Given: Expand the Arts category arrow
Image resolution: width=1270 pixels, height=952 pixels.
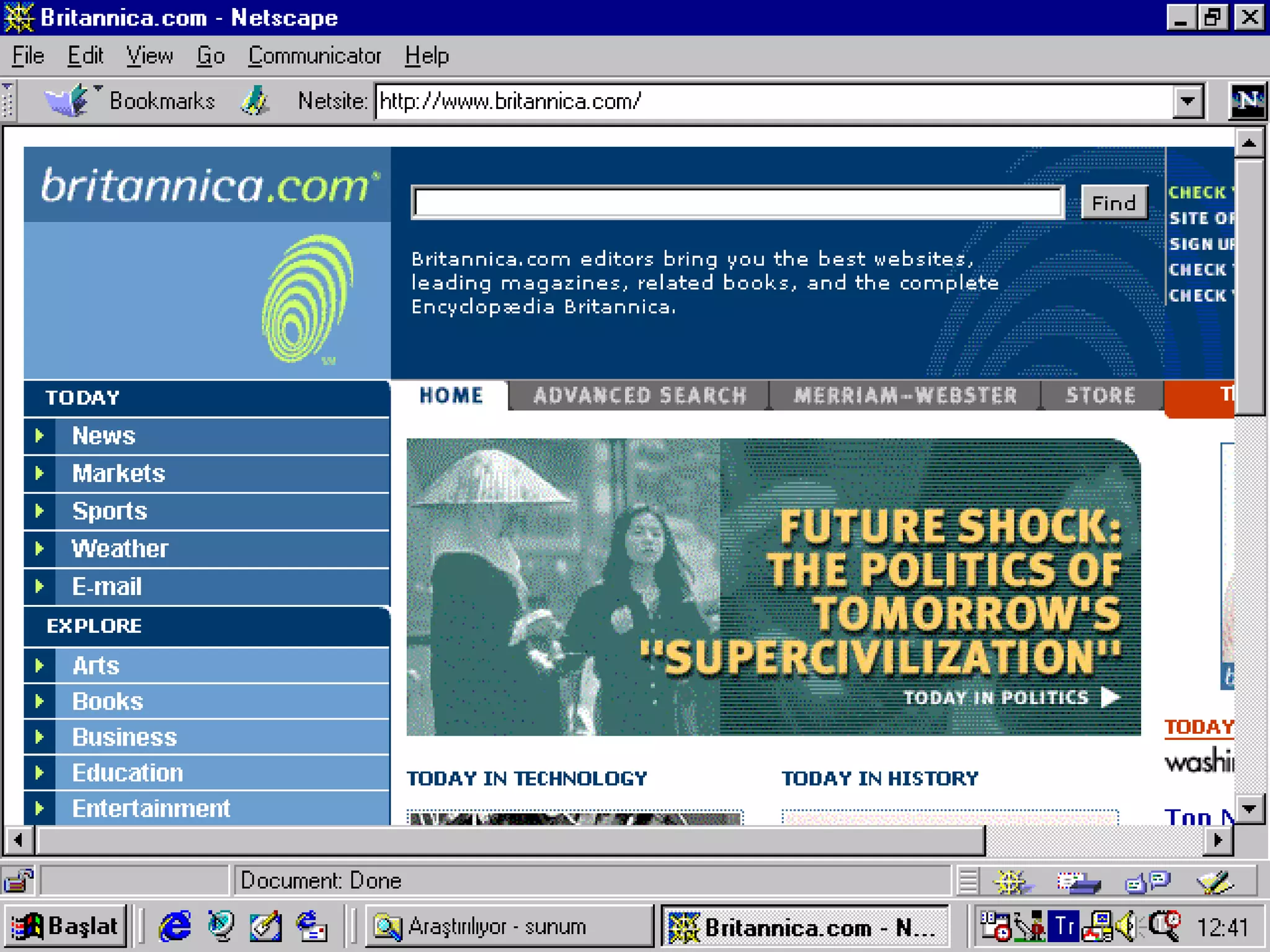Looking at the screenshot, I should coord(40,666).
